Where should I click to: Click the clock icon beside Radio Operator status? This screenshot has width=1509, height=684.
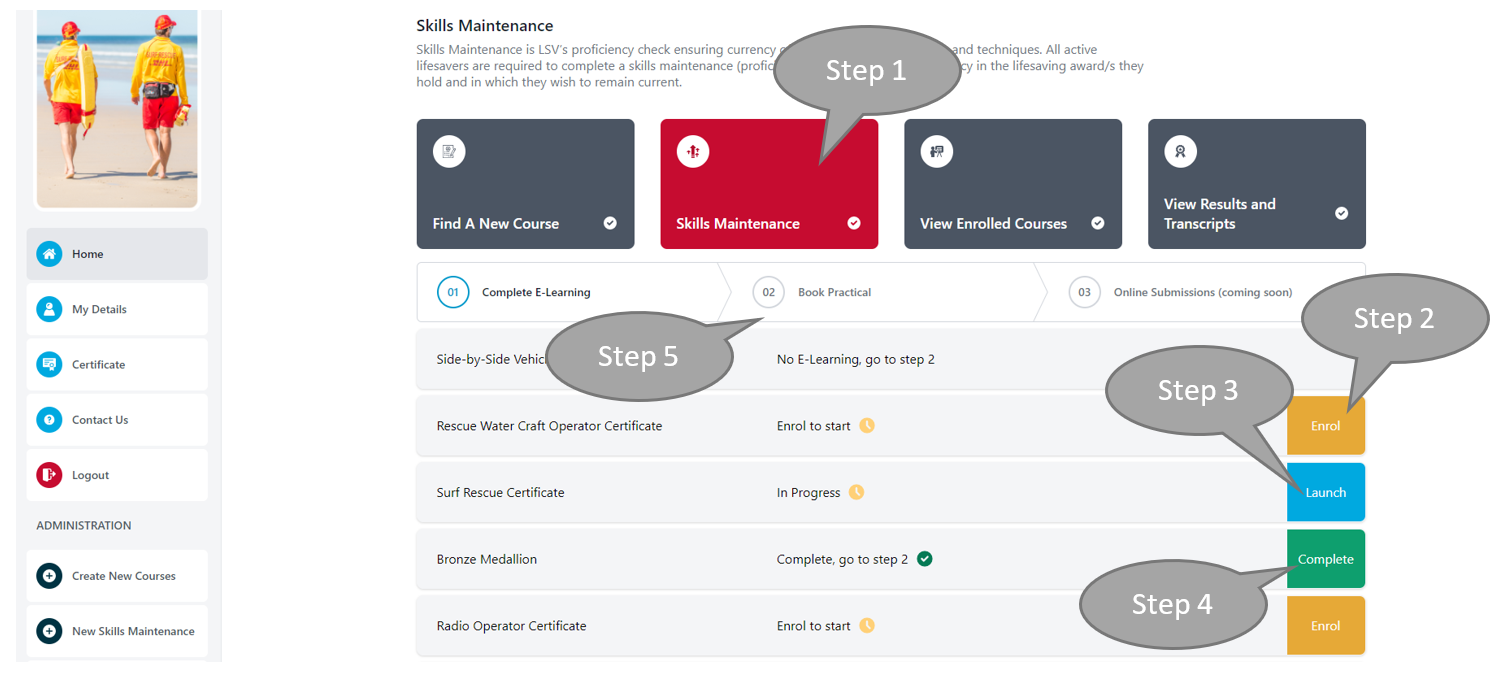click(868, 625)
